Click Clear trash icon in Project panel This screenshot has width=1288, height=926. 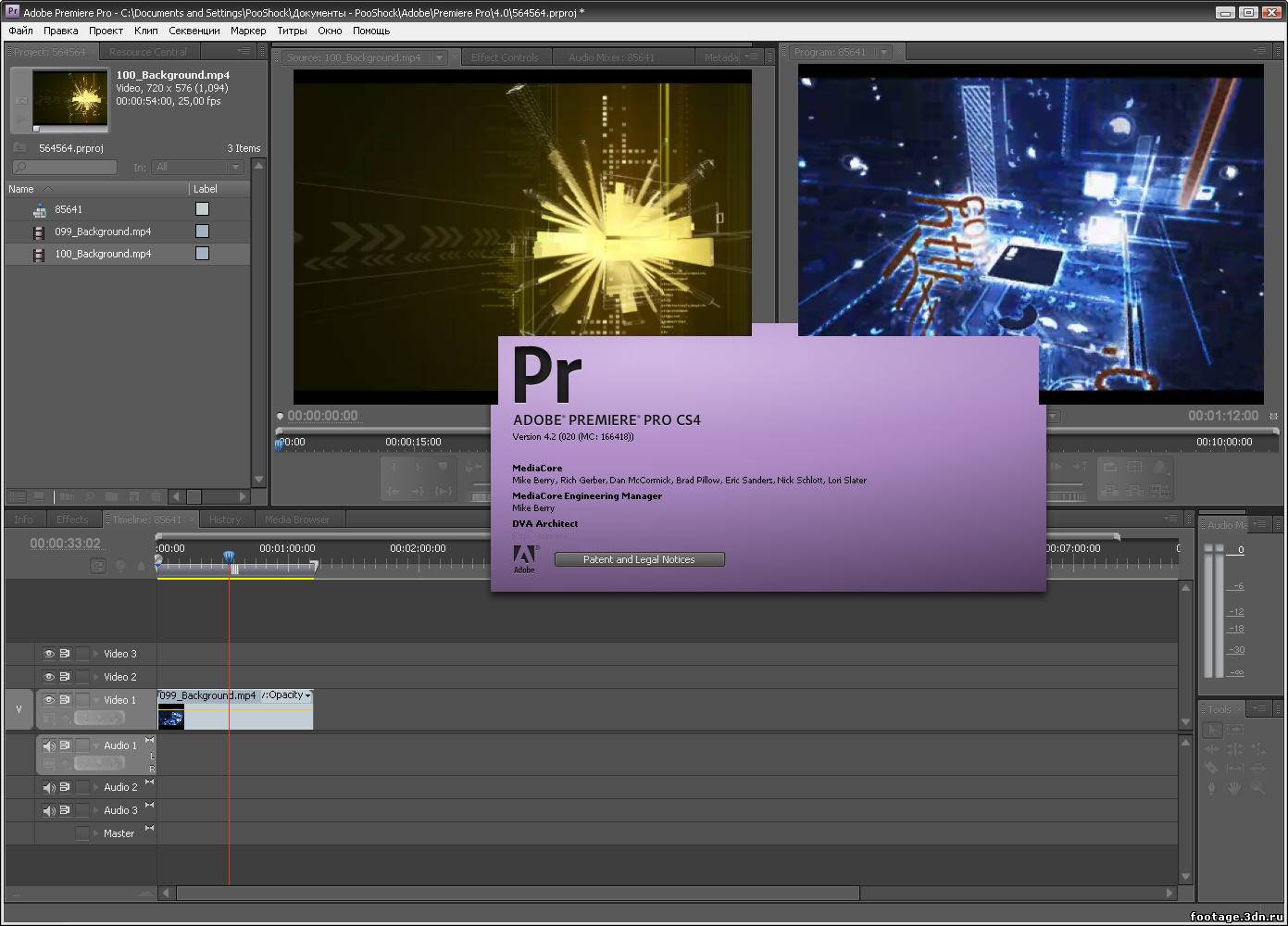pos(156,496)
